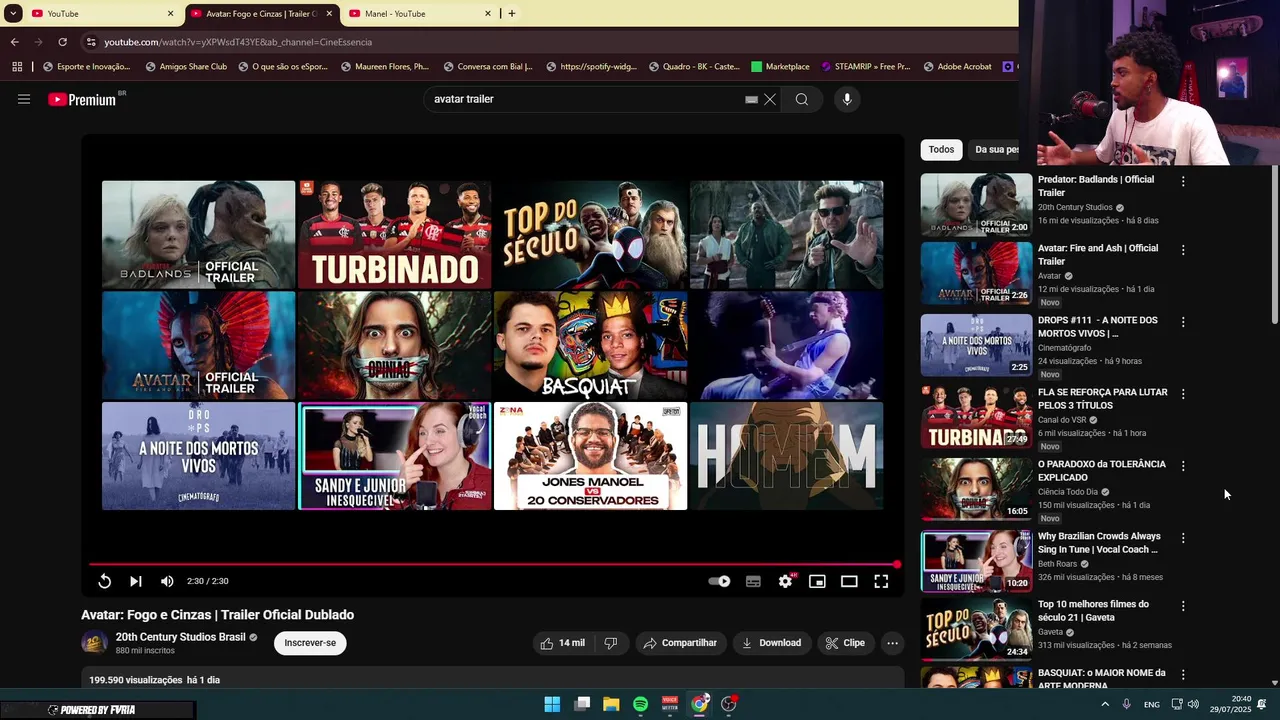
Task: Click the Download button
Action: pyautogui.click(x=771, y=643)
